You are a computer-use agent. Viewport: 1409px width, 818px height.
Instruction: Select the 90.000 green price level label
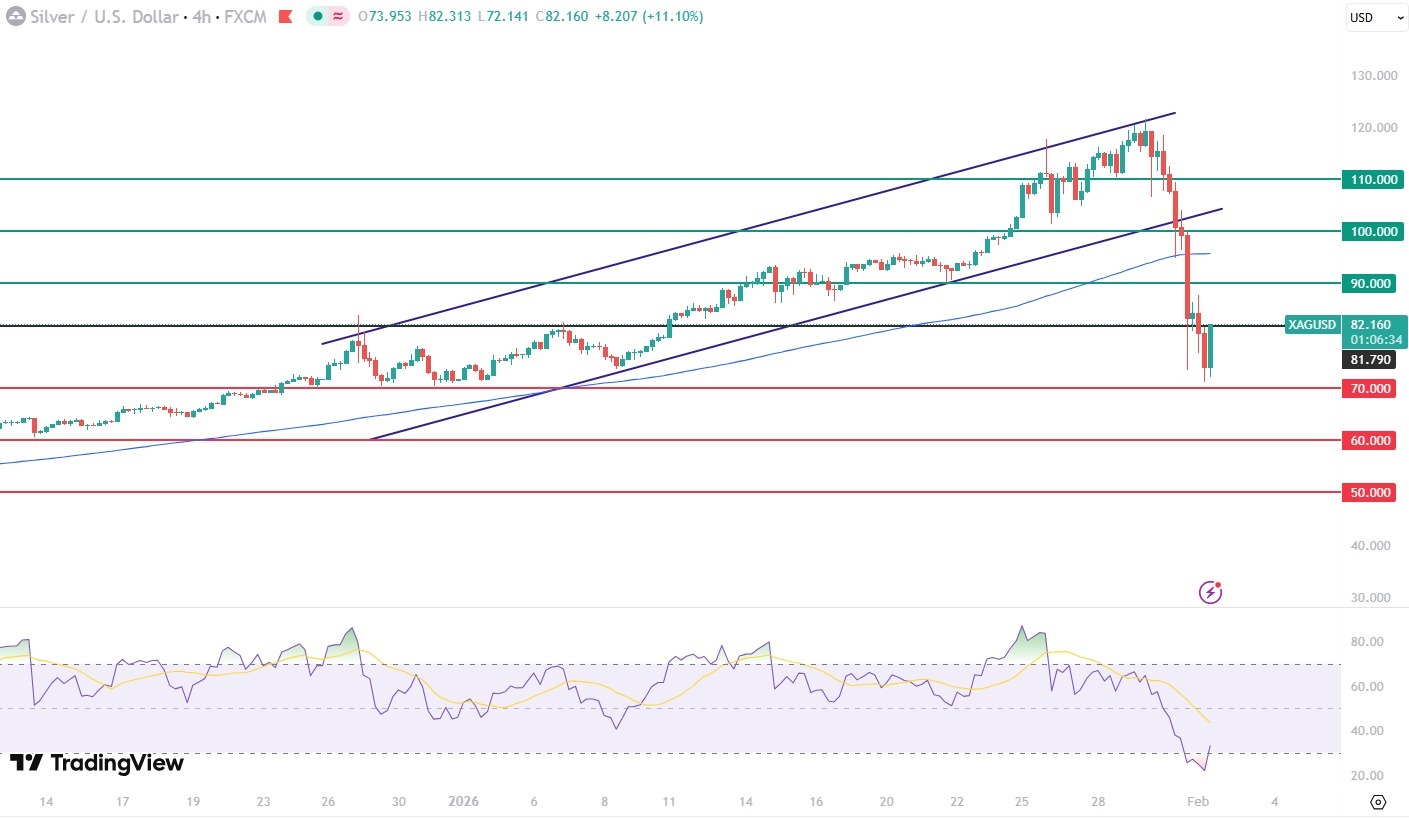[1369, 283]
